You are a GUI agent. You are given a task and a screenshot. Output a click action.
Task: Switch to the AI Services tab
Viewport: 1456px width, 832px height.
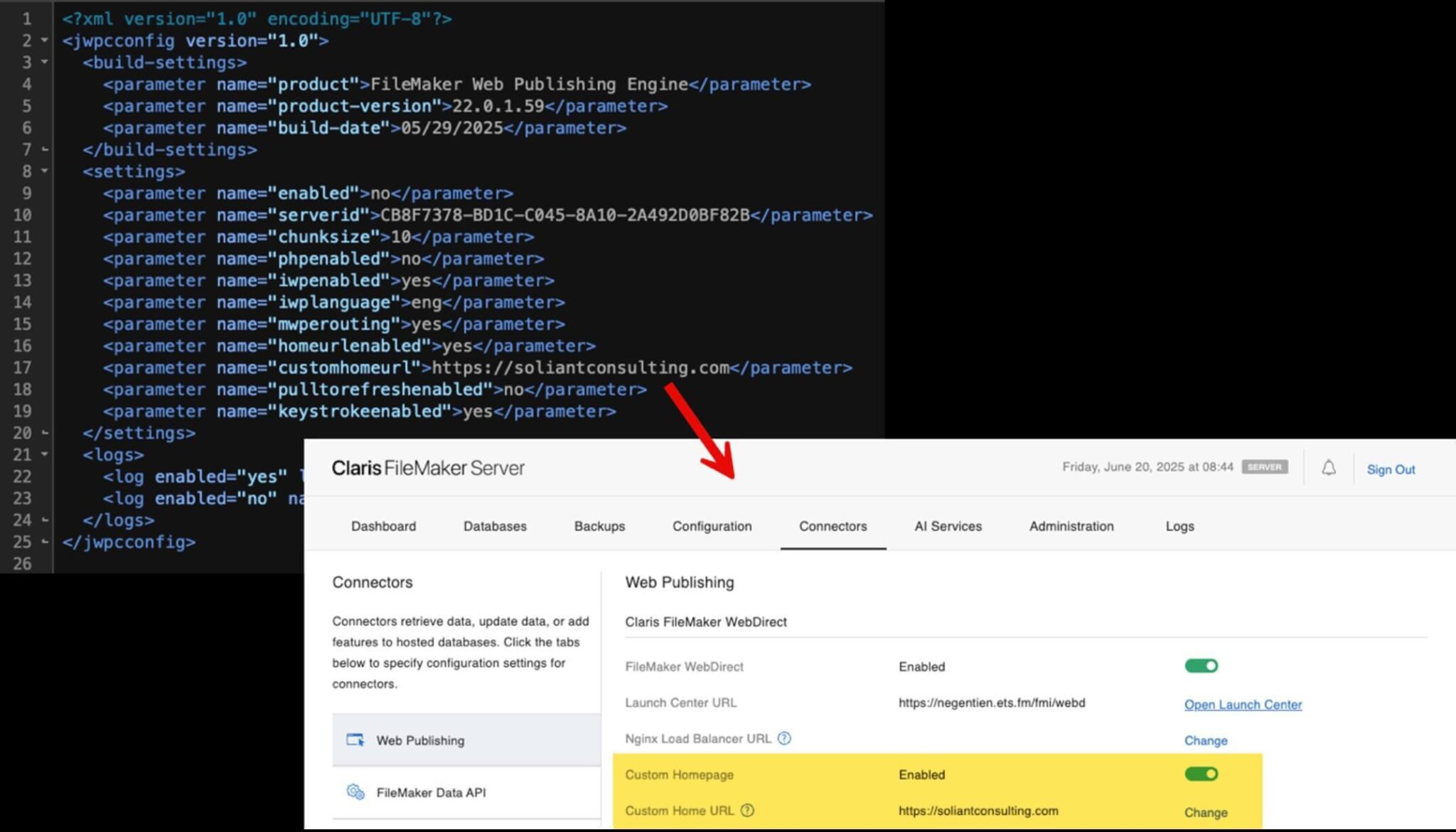[948, 526]
